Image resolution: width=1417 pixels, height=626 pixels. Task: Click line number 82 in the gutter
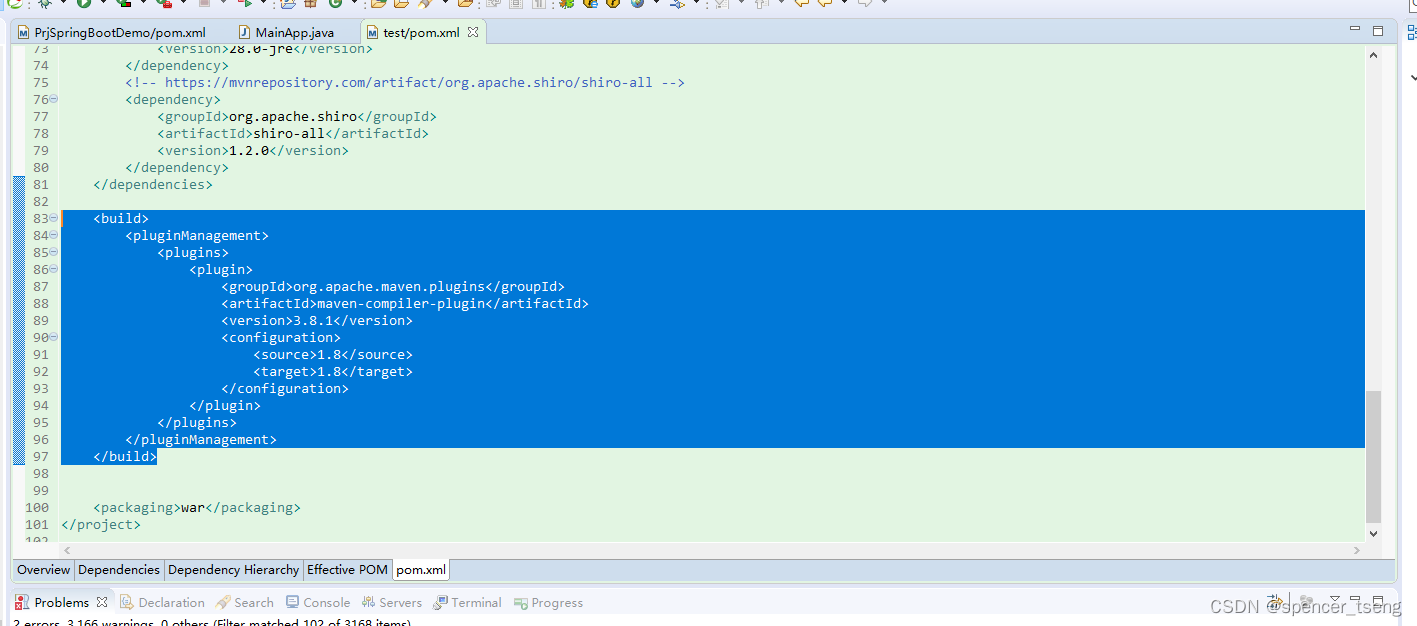tap(40, 201)
